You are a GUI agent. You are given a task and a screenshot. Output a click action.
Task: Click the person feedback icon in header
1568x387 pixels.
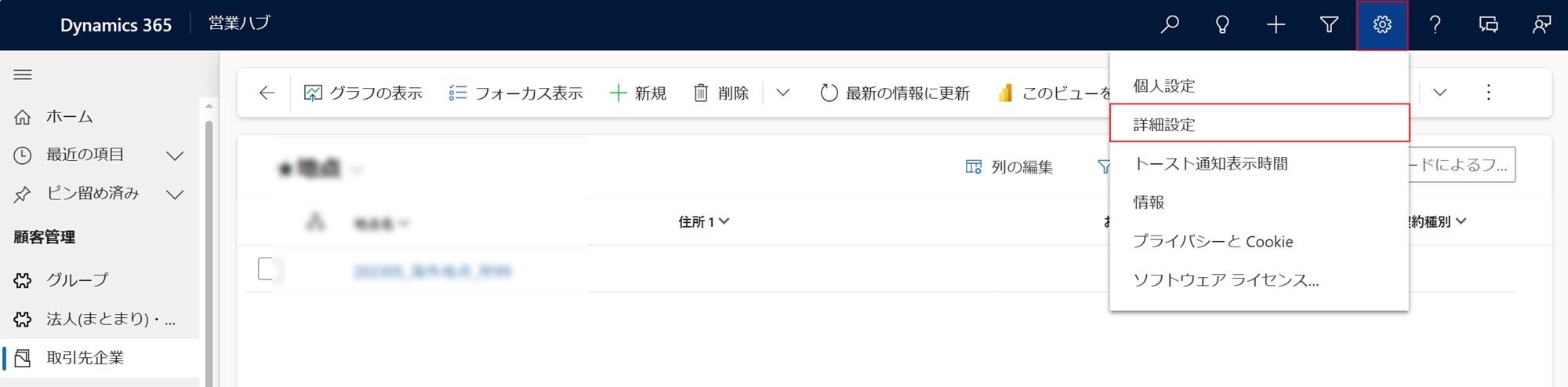tap(1541, 24)
